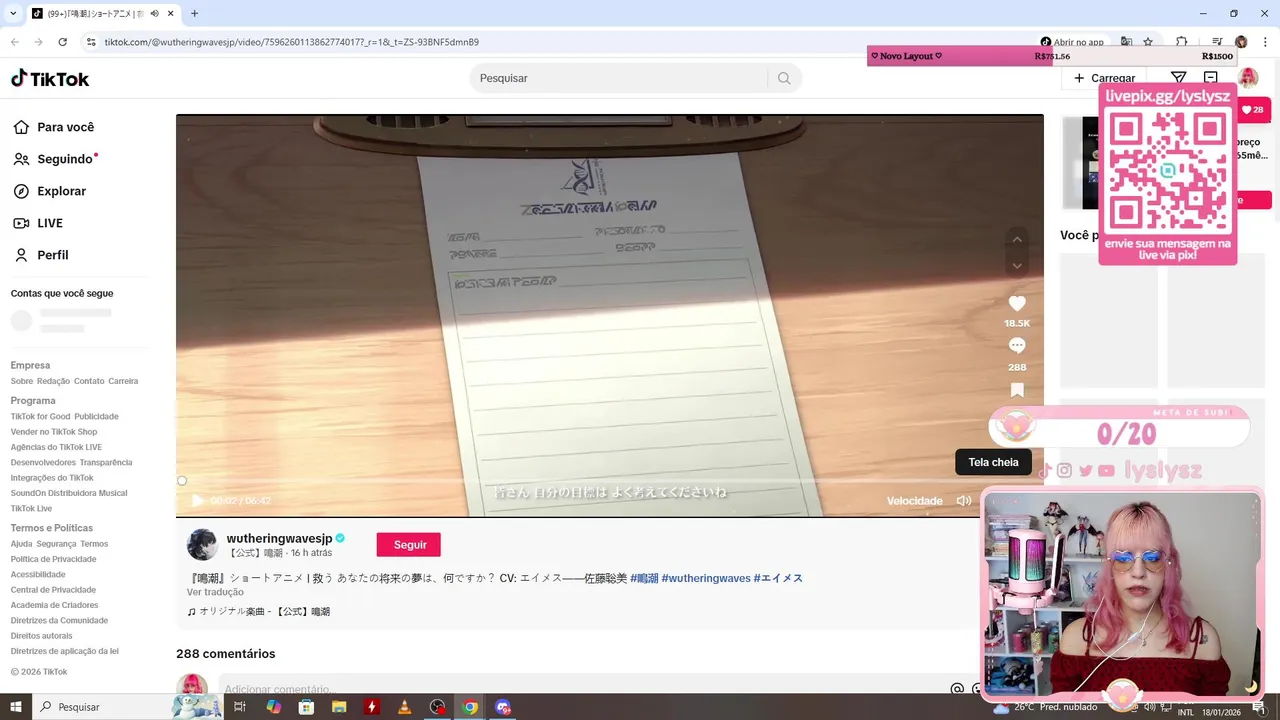Play the video
This screenshot has width=1280, height=720.
pos(197,500)
